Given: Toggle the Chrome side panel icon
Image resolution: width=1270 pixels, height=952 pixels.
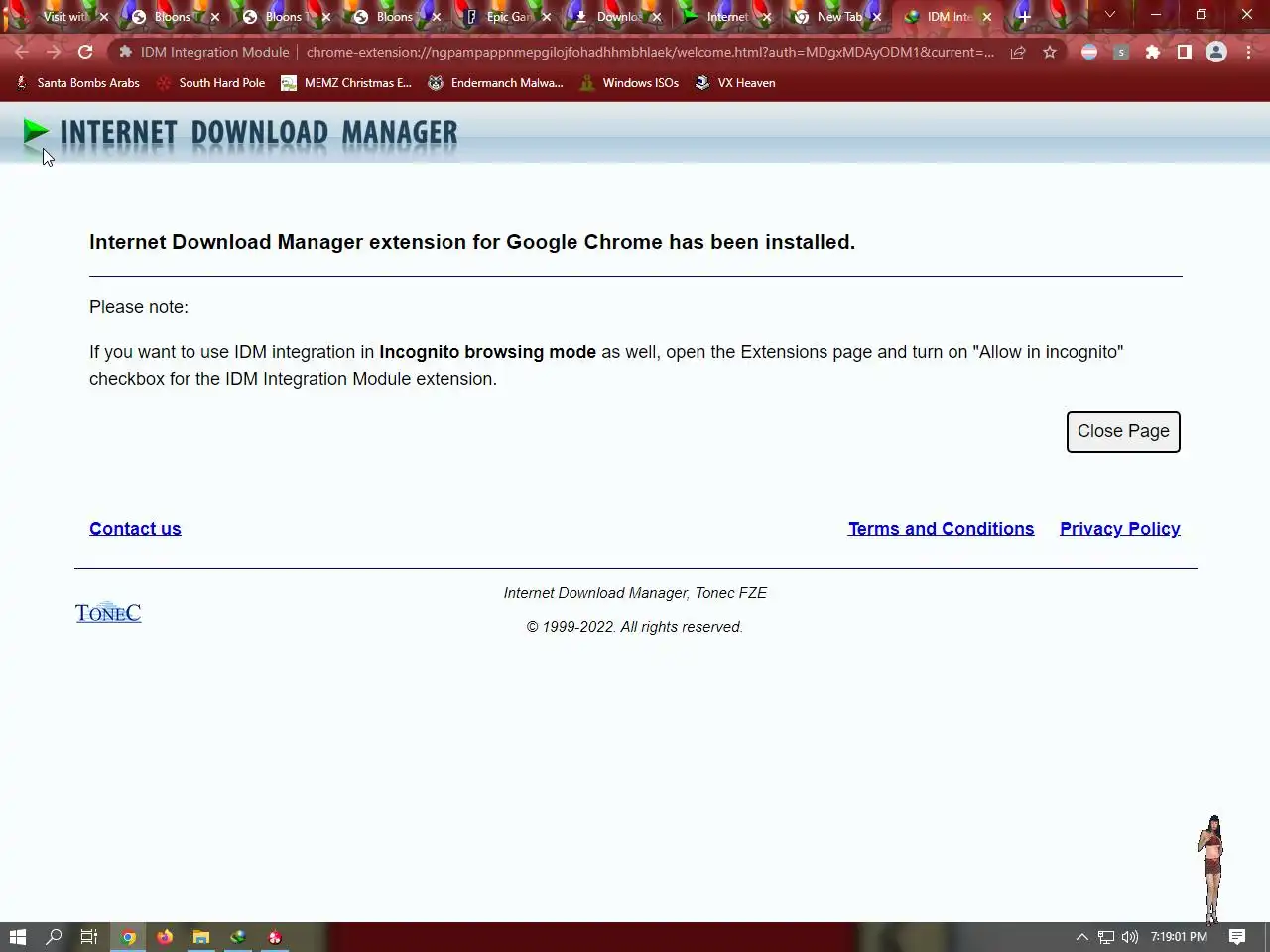Looking at the screenshot, I should [1185, 52].
